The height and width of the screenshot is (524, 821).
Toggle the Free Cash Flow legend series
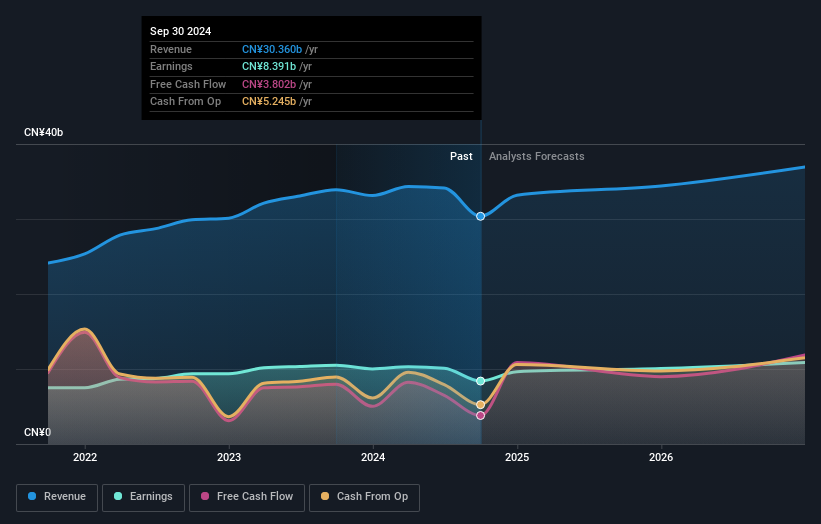tap(247, 497)
